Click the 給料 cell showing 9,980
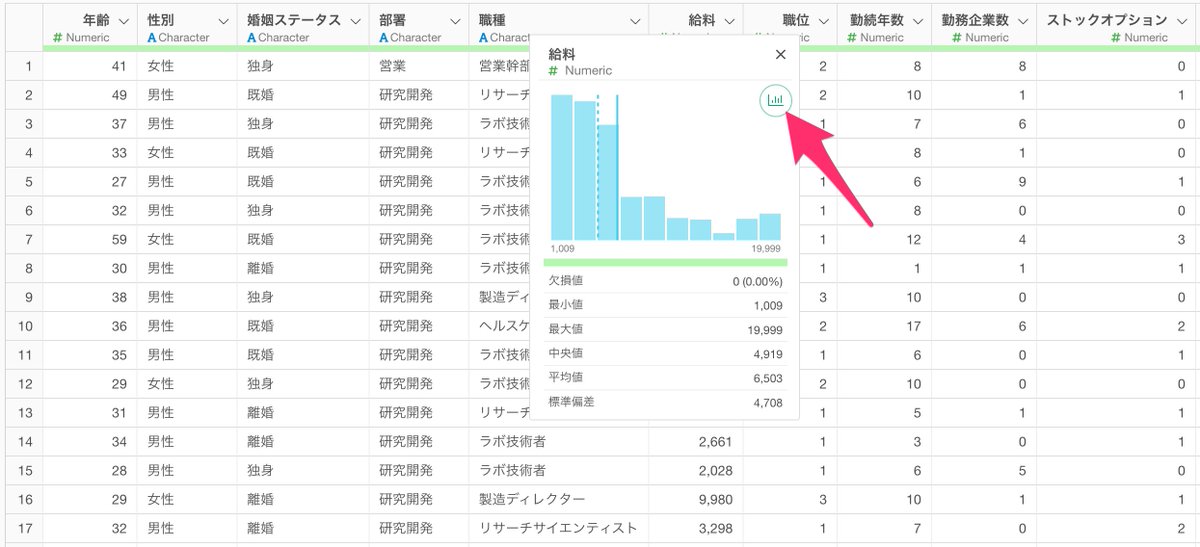The width and height of the screenshot is (1200, 547). point(696,499)
